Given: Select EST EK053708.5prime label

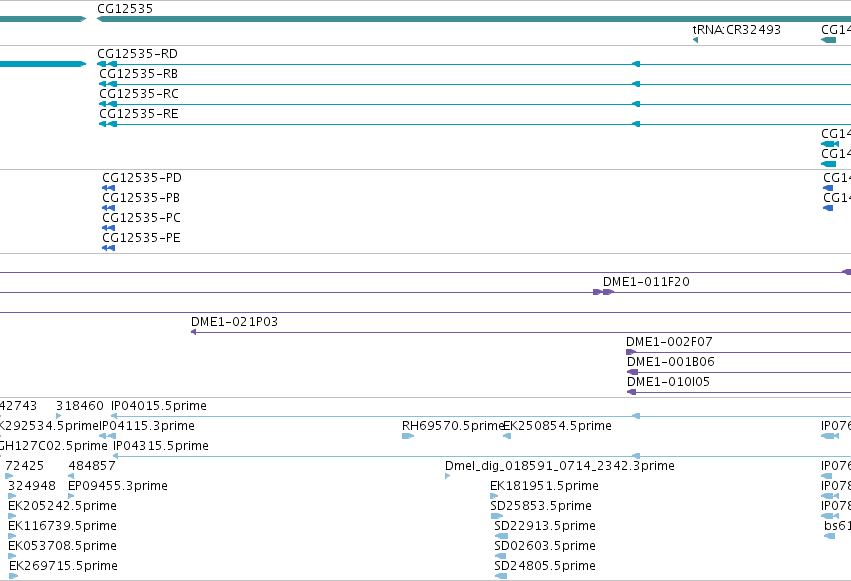Looking at the screenshot, I should (x=62, y=547).
